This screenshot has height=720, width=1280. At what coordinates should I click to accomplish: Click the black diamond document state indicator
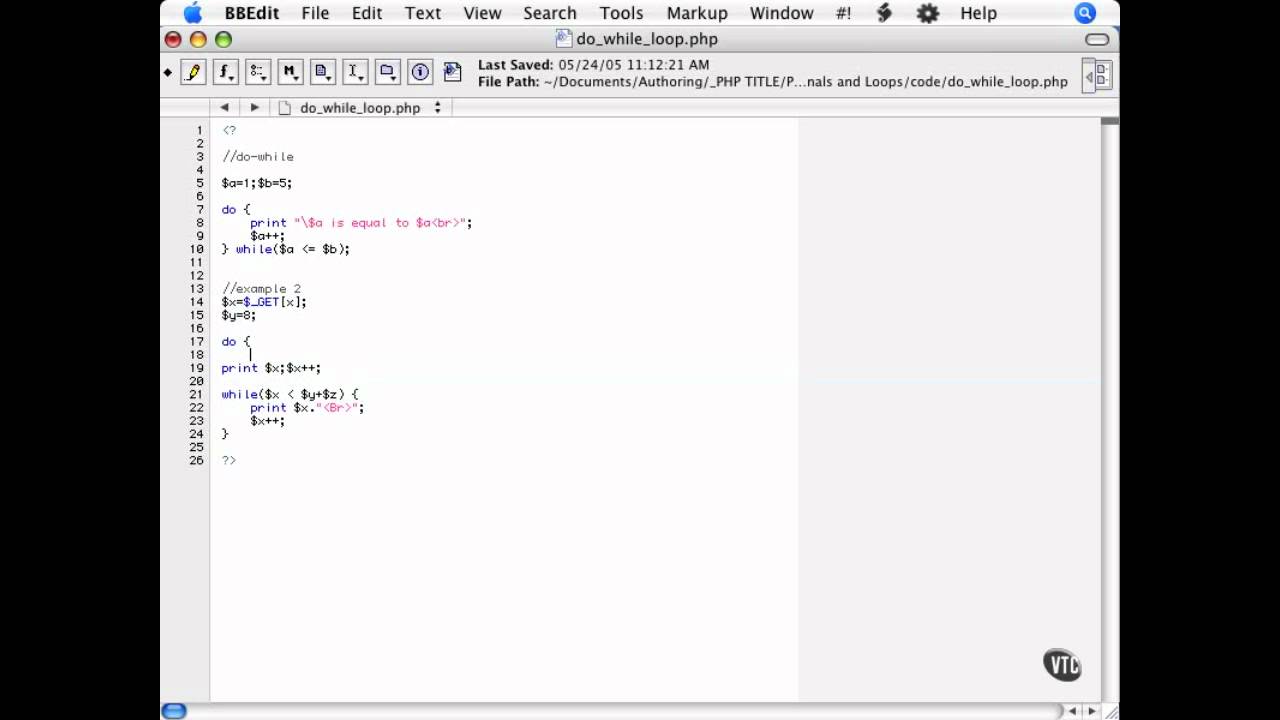click(168, 72)
